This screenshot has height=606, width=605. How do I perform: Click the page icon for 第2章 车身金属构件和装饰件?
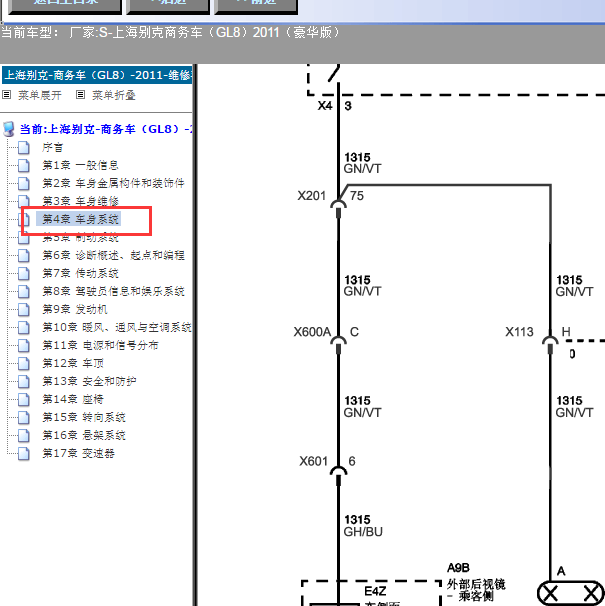24,183
